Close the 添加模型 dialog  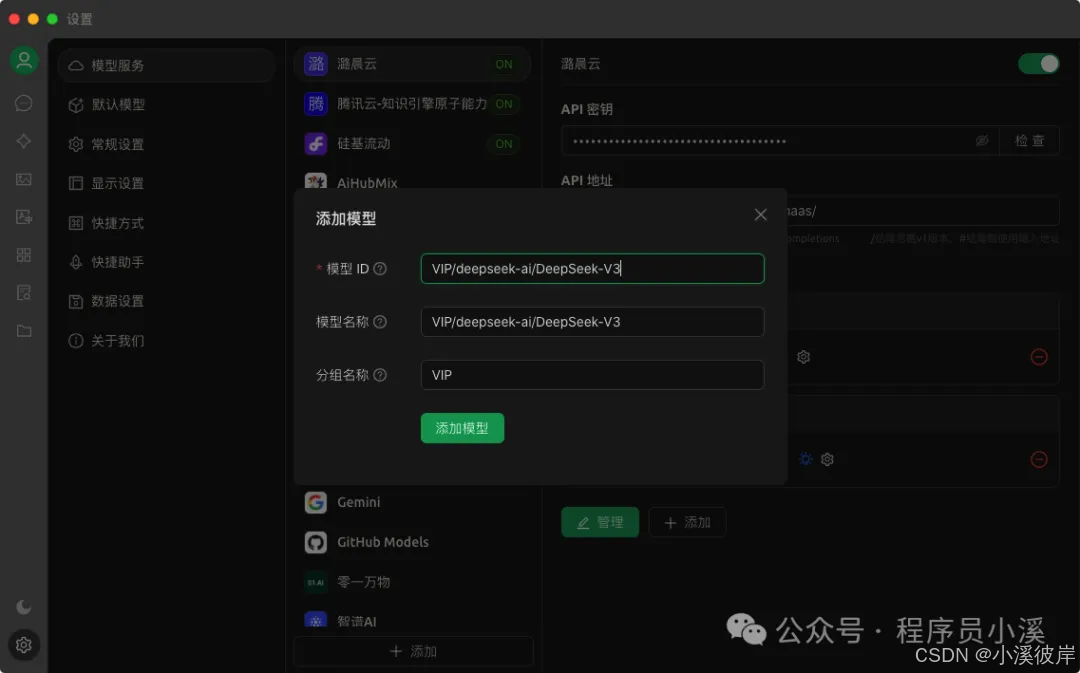pyautogui.click(x=760, y=215)
